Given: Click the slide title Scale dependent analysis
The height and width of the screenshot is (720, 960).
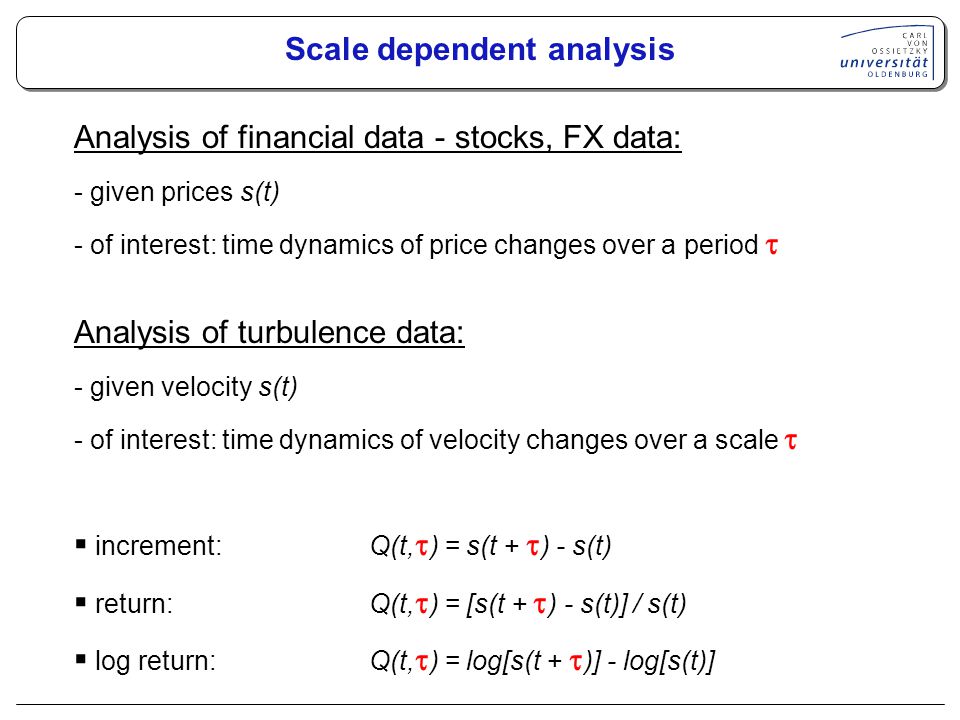Looking at the screenshot, I should point(479,50).
